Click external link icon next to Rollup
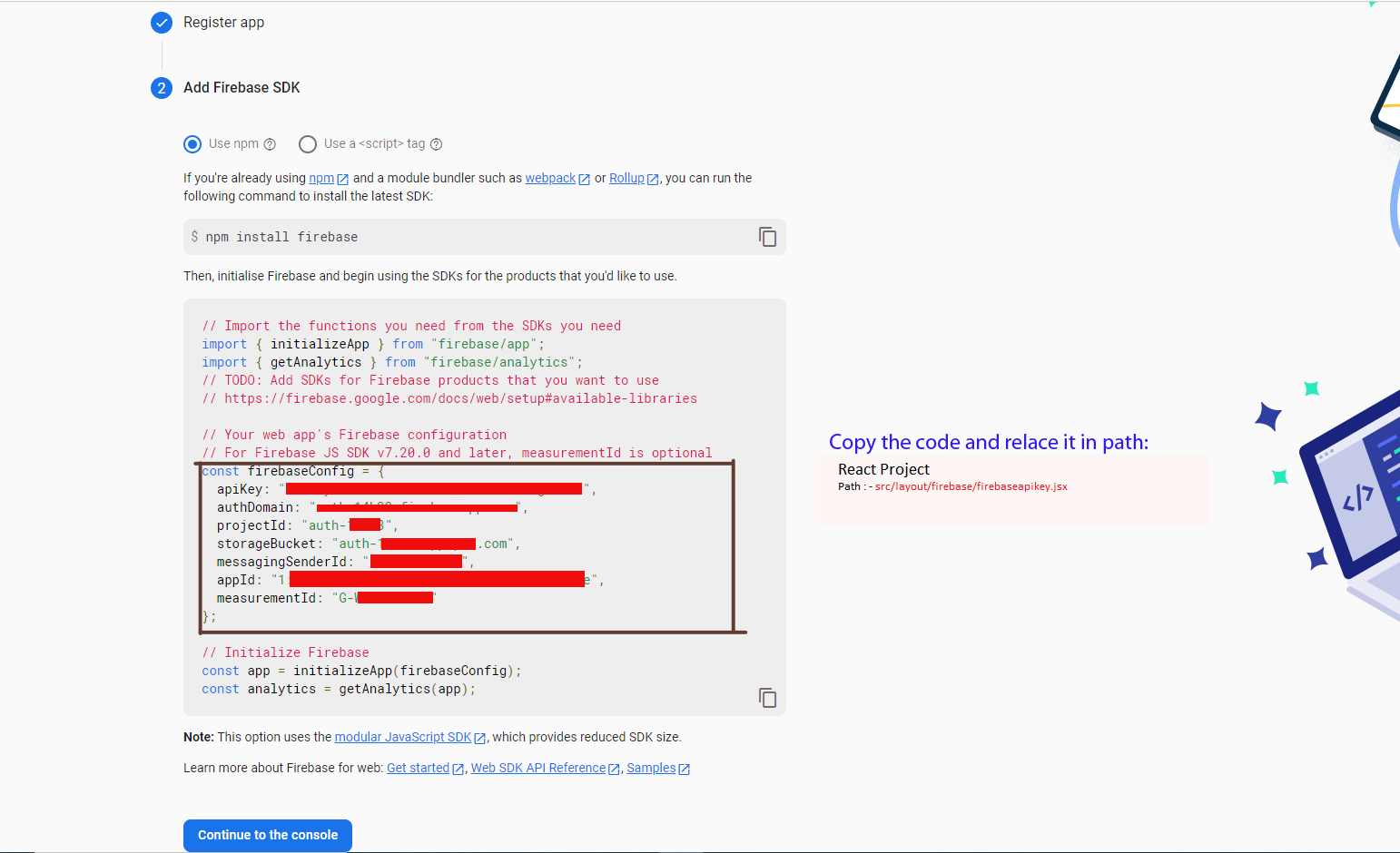Viewport: 1400px width, 853px height. [x=653, y=180]
